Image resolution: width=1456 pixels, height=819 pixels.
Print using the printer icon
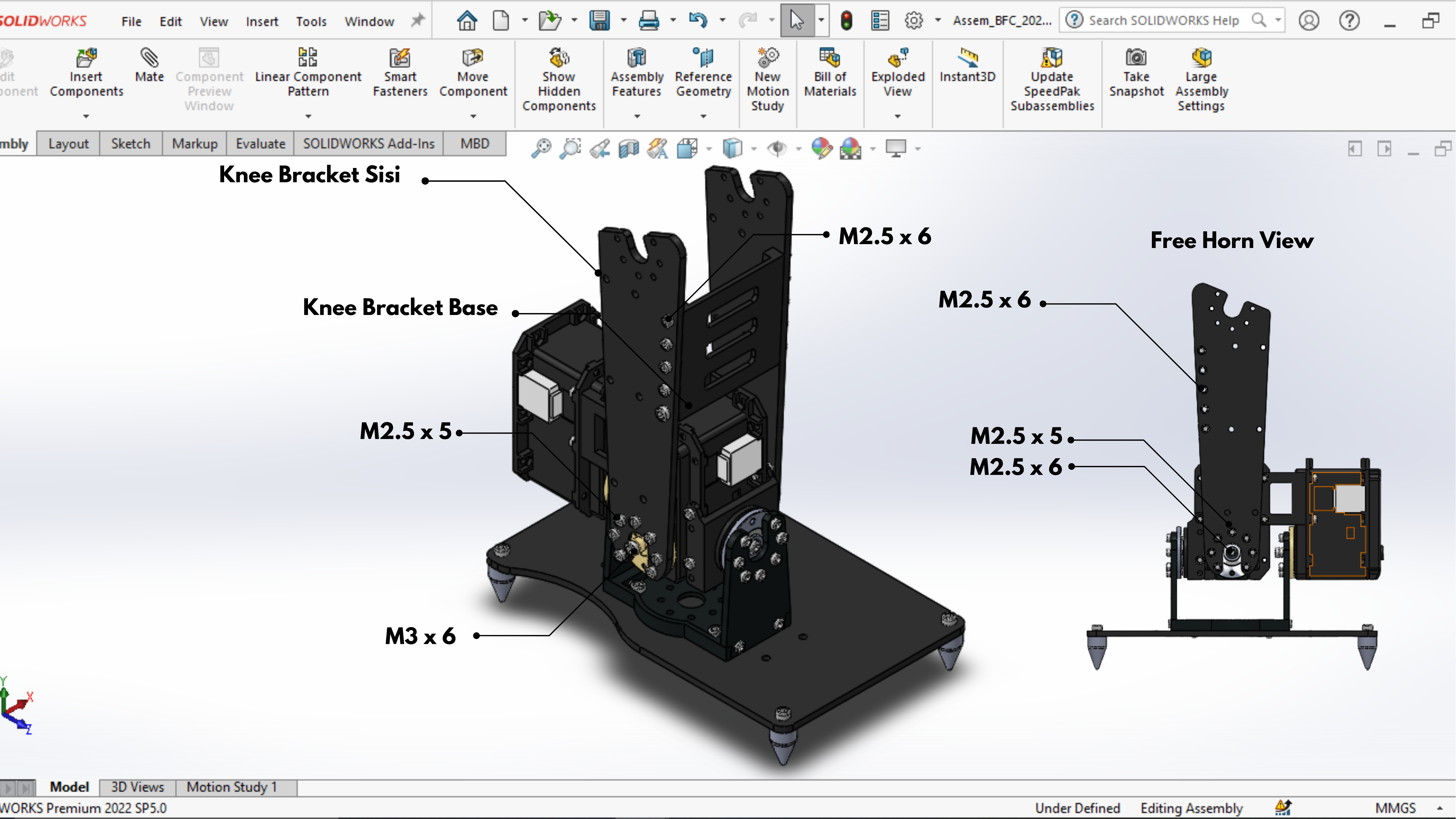[648, 21]
